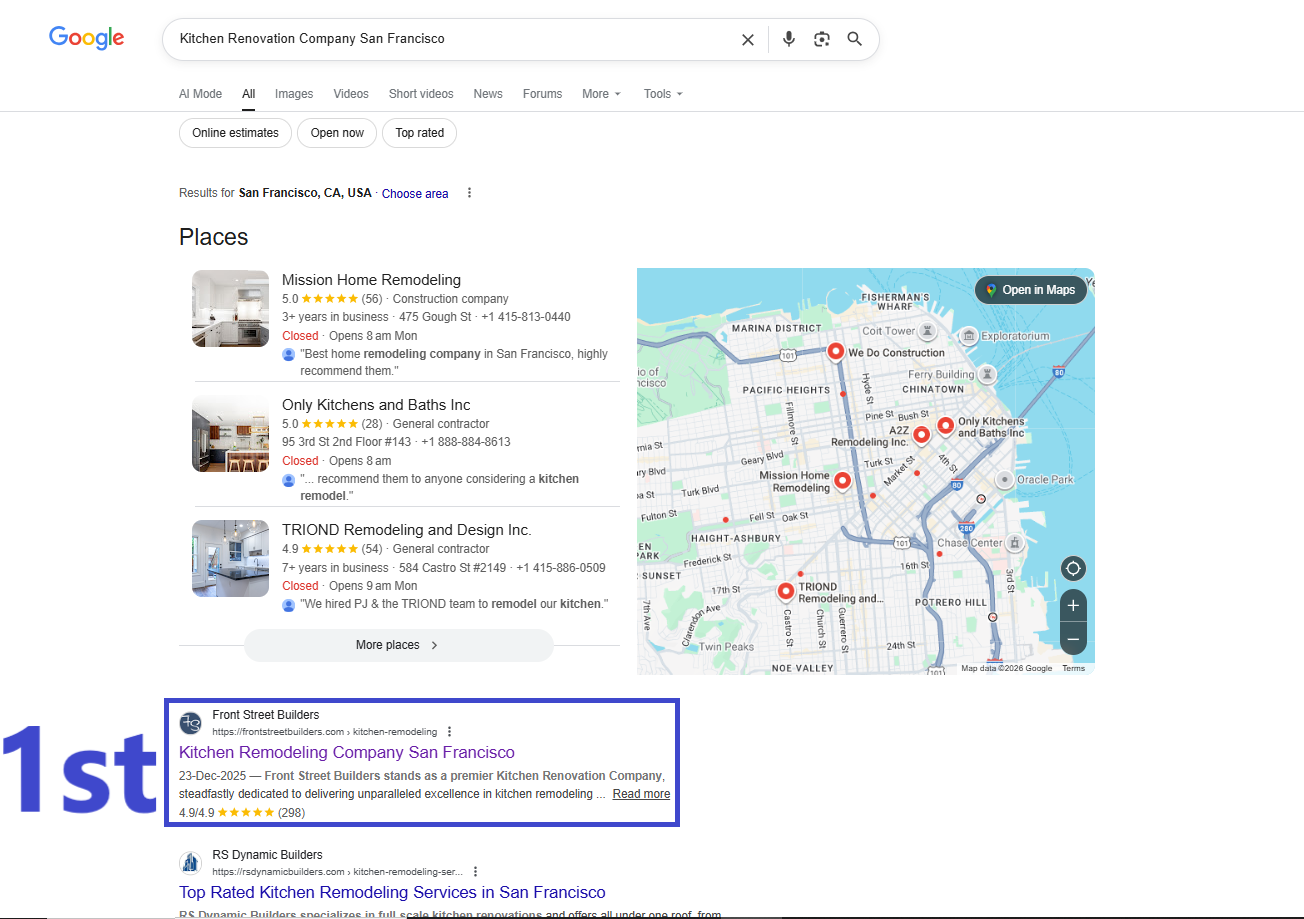Open Mission Home Remodeling listing

tap(371, 280)
